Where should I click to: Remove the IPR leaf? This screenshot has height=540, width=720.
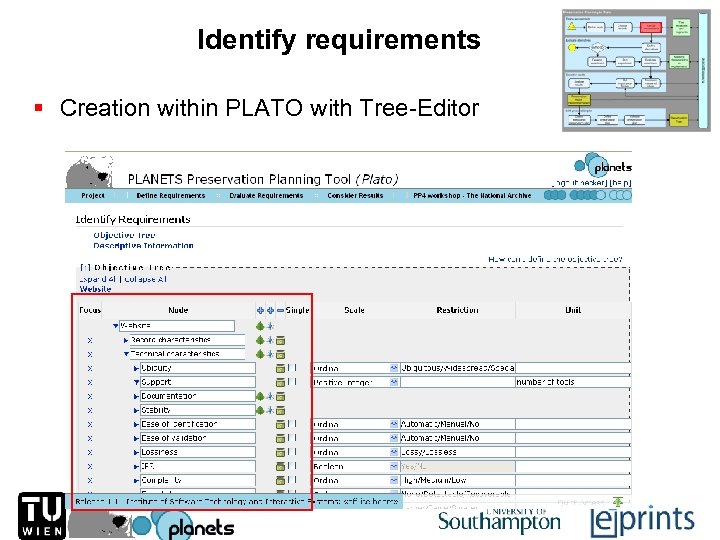[281, 467]
